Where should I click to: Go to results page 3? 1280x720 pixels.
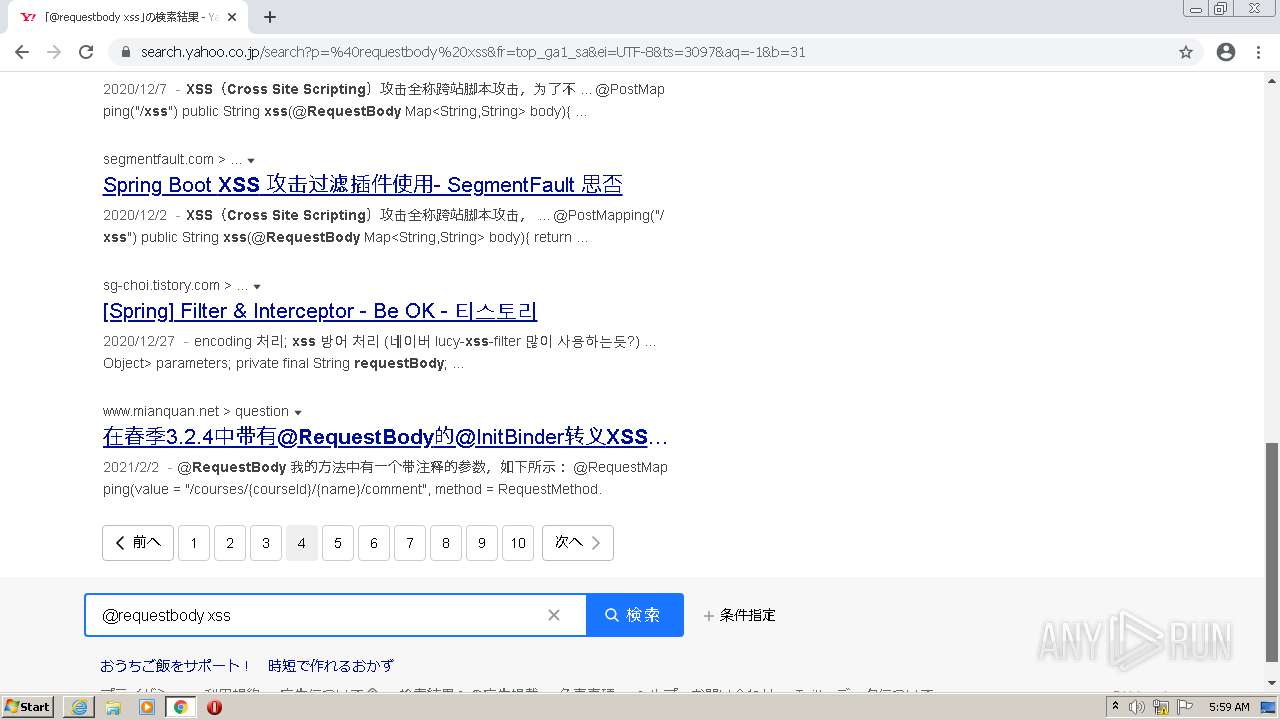(x=266, y=543)
